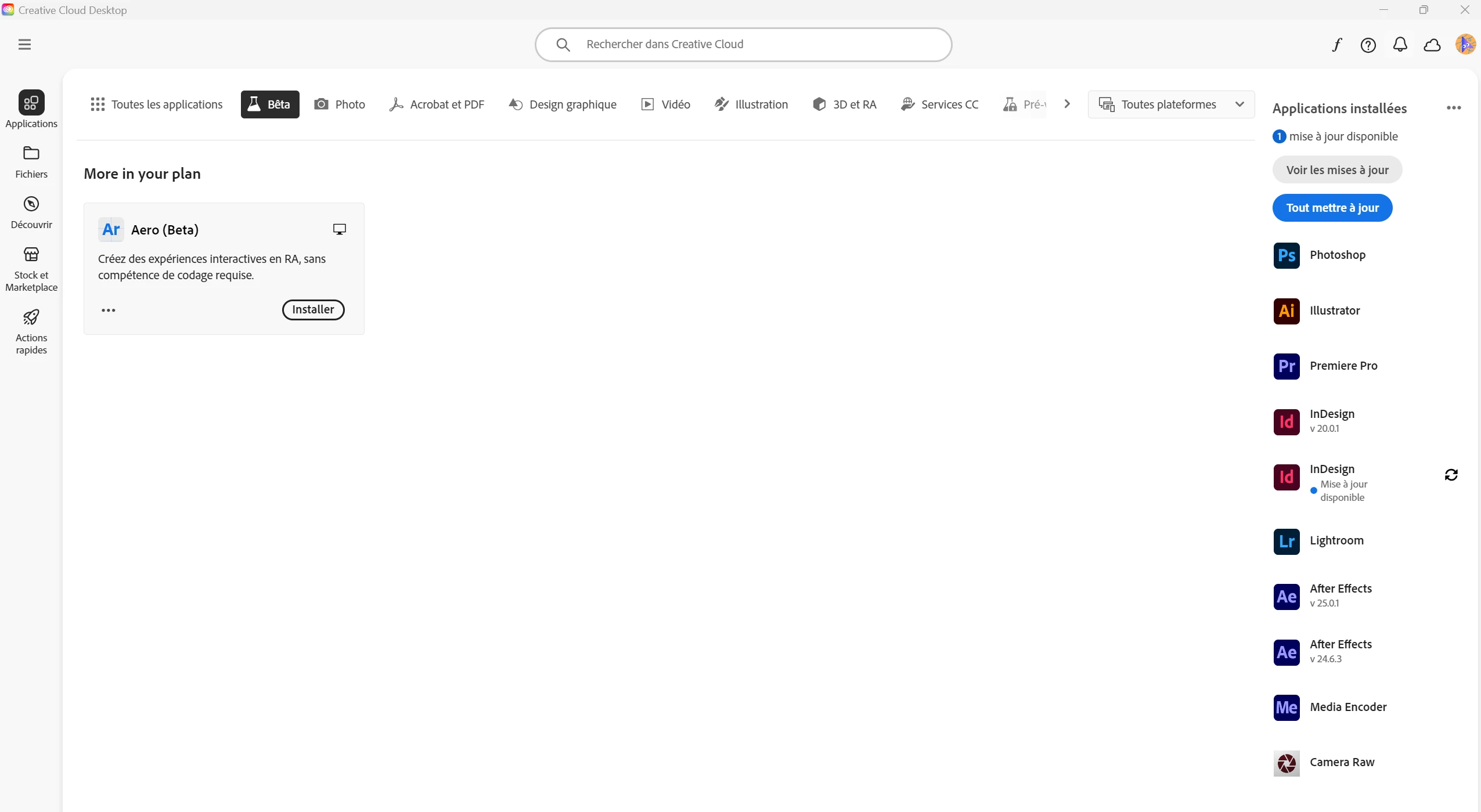Install Aero (Beta) with Installer button

pyautogui.click(x=313, y=310)
